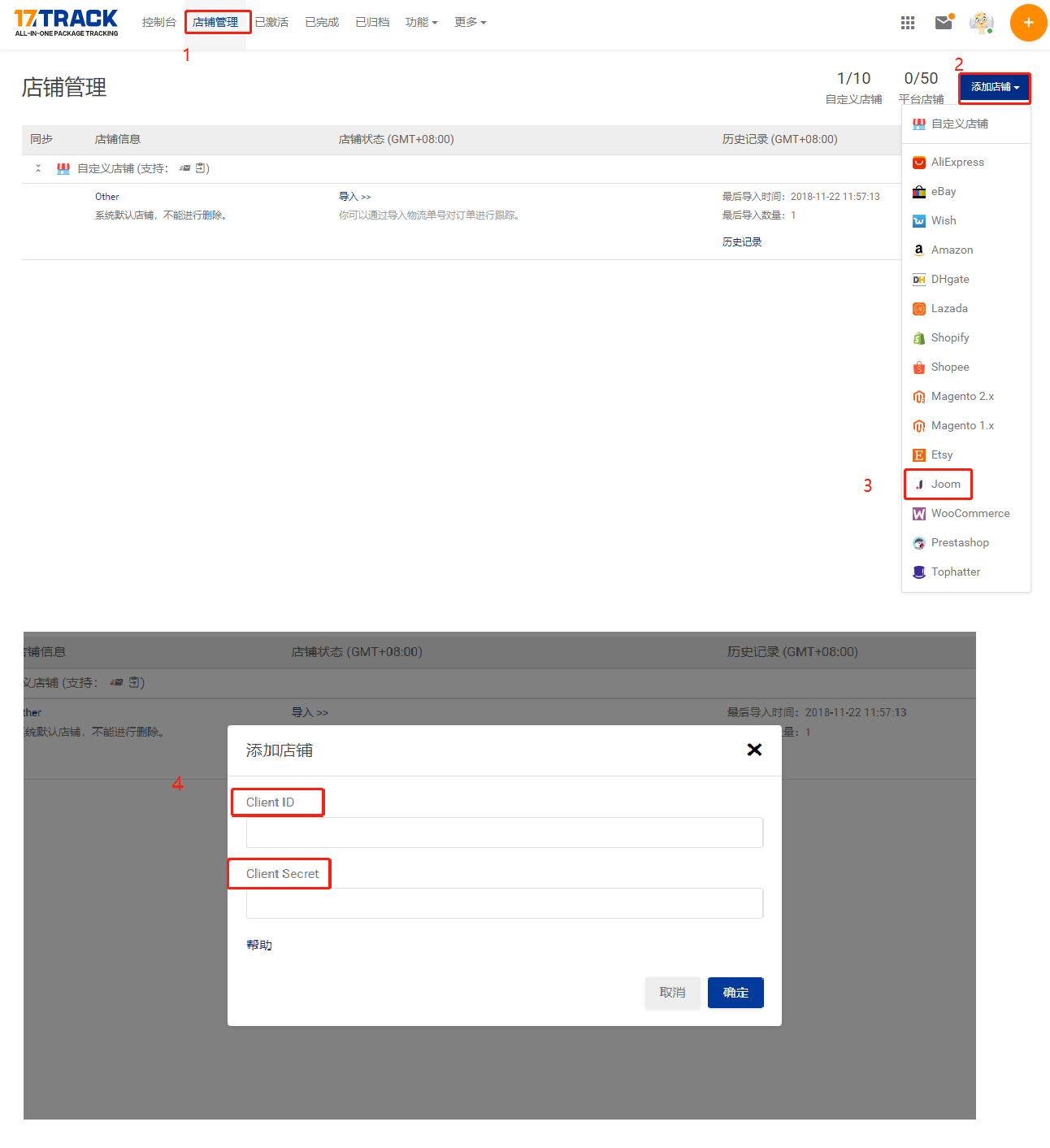Screen dimensions: 1050x1148
Task: Click 帮助 link in dialog
Action: pos(259,945)
